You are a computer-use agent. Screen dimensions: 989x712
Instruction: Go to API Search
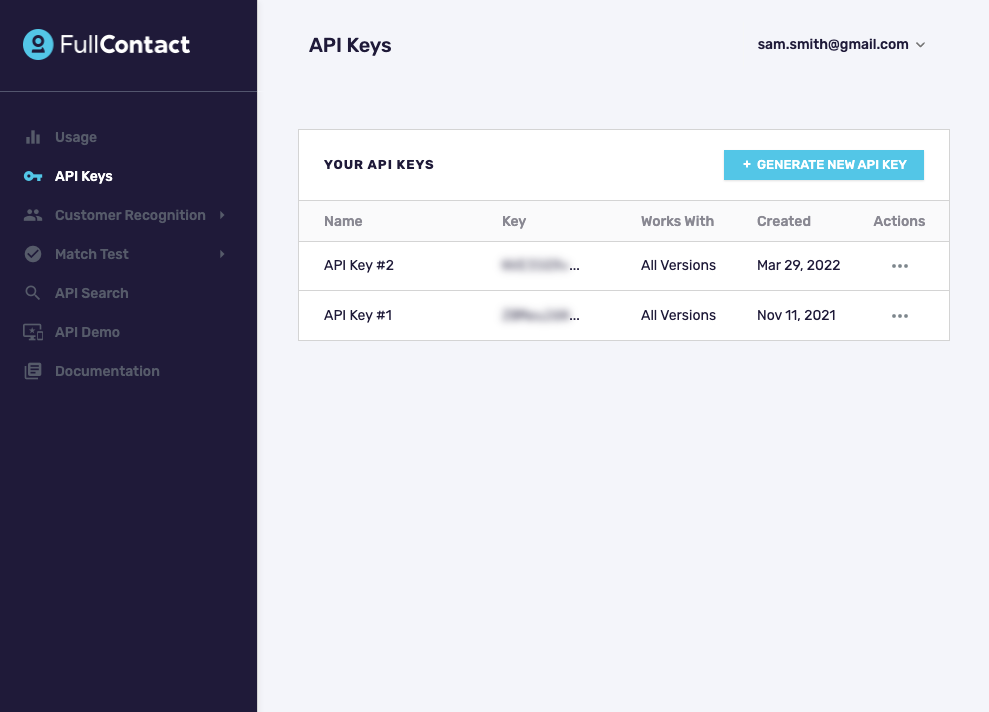(91, 293)
